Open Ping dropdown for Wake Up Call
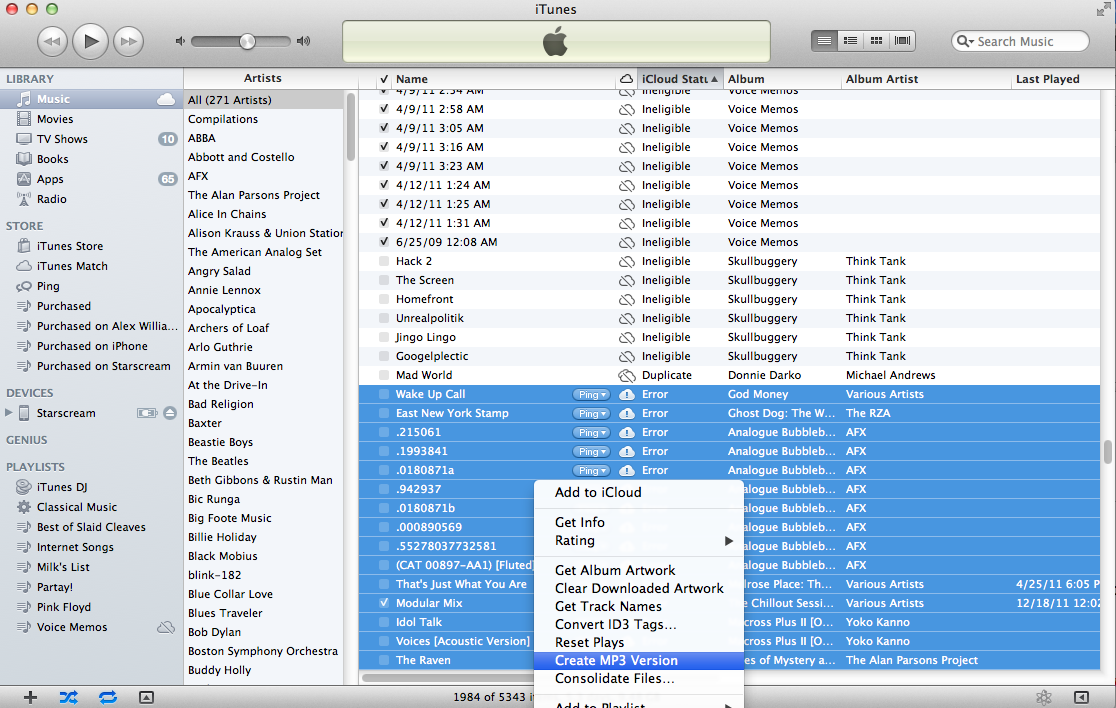The width and height of the screenshot is (1116, 708). click(x=591, y=394)
